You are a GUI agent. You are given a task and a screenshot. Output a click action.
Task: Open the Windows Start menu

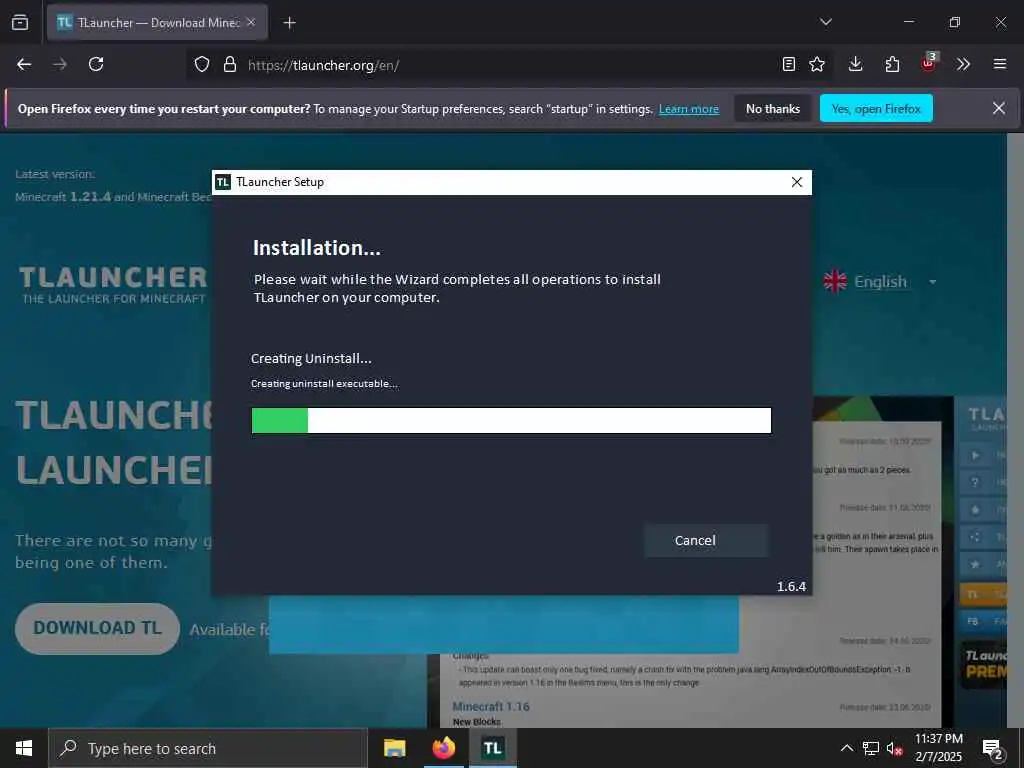(x=24, y=748)
